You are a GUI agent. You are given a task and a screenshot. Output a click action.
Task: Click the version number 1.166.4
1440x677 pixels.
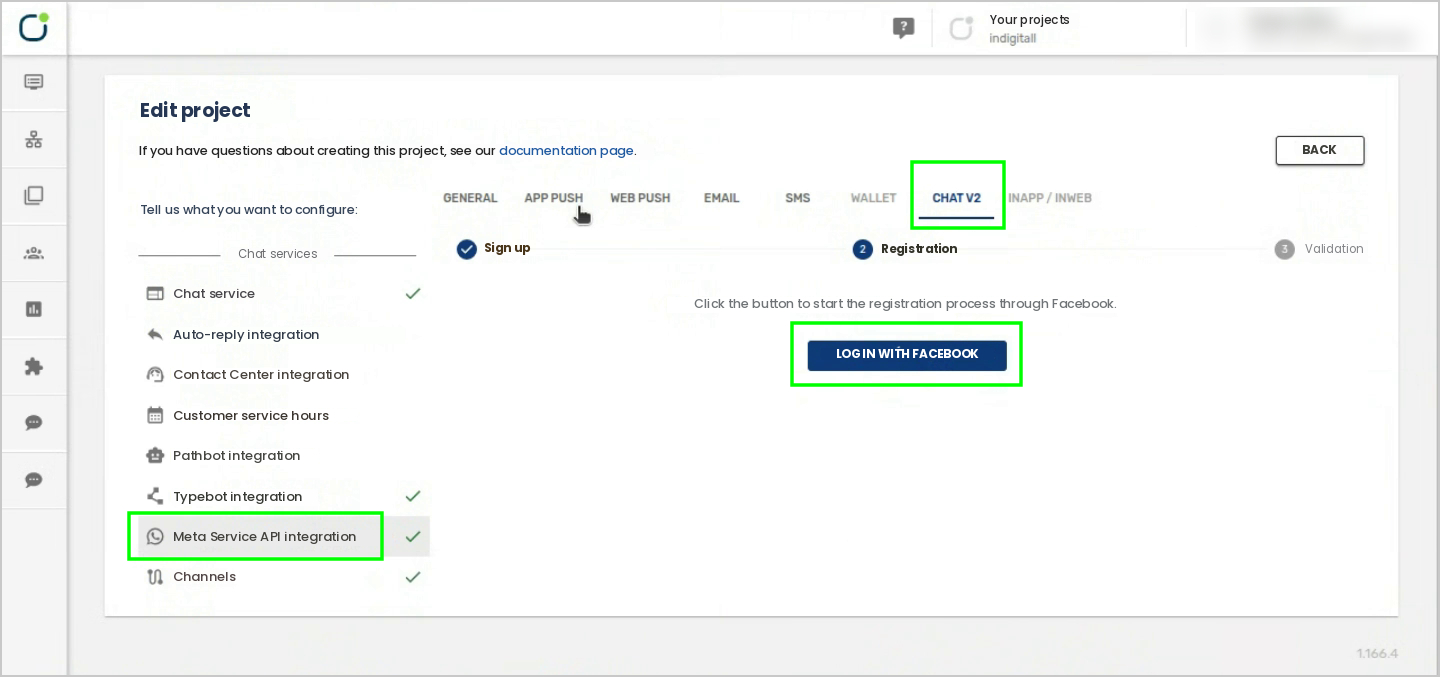[1377, 654]
